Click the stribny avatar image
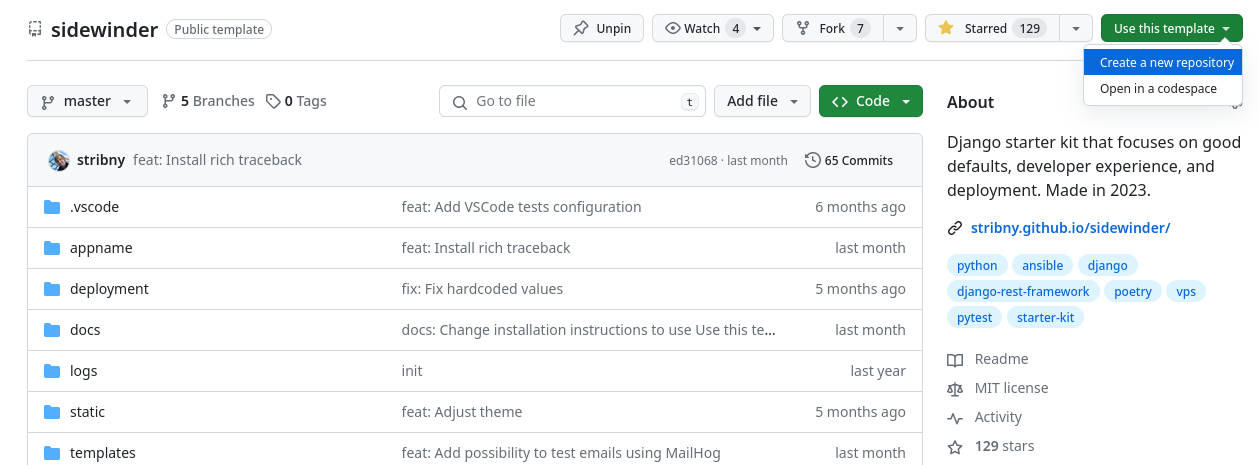Viewport: 1259px width, 465px height. click(59, 160)
